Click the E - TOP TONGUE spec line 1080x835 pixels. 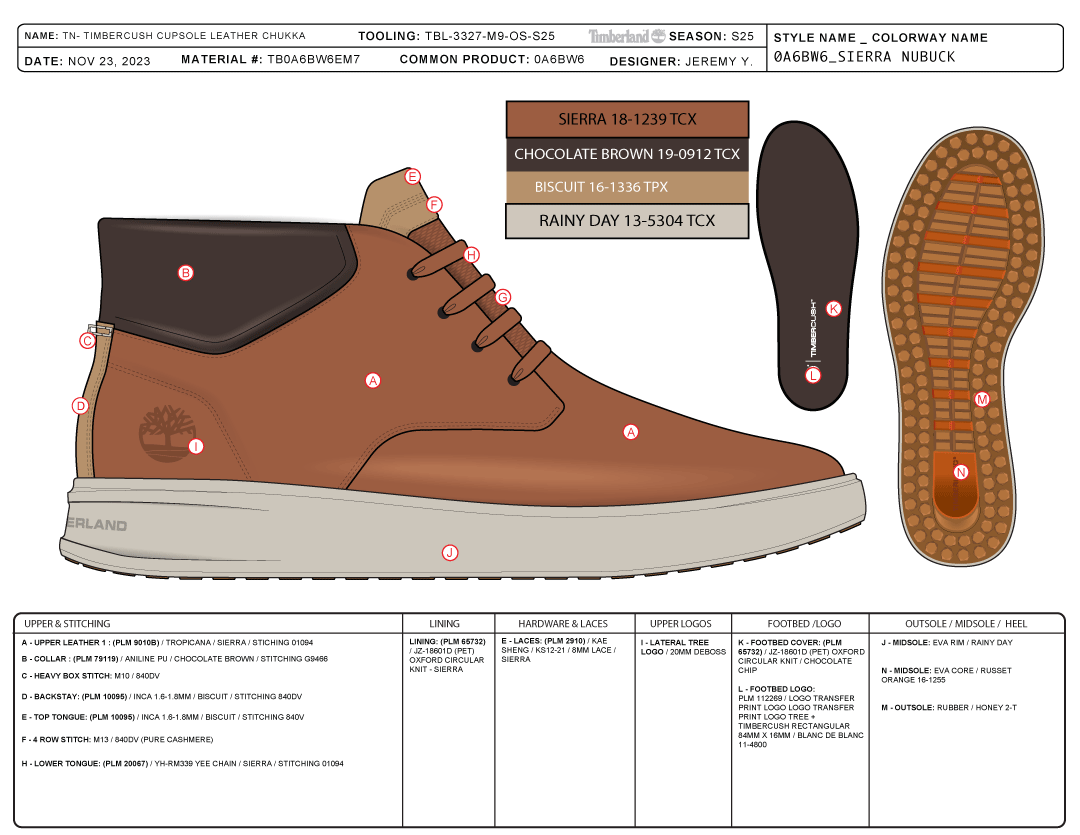pos(163,717)
